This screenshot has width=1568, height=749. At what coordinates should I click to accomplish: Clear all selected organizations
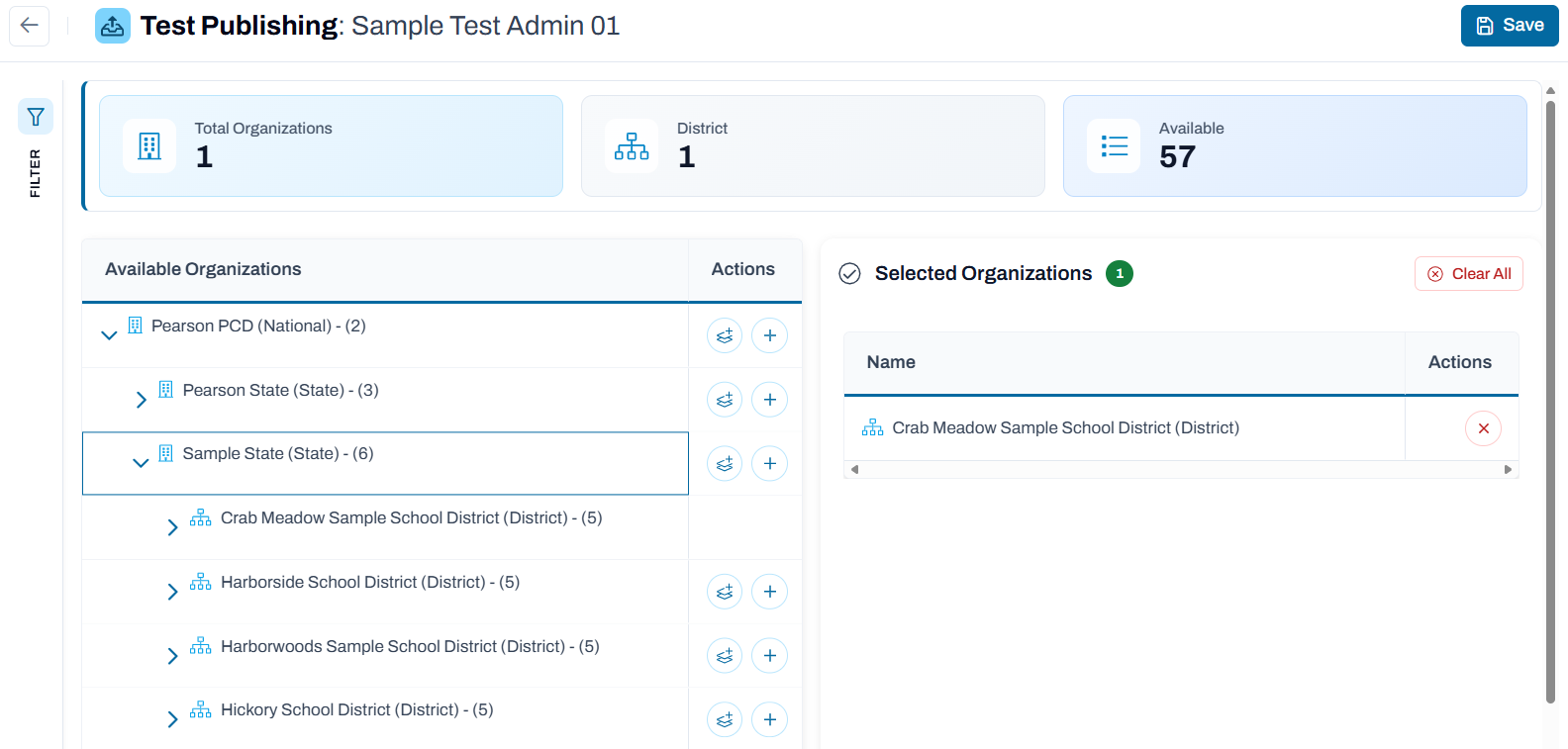1469,274
